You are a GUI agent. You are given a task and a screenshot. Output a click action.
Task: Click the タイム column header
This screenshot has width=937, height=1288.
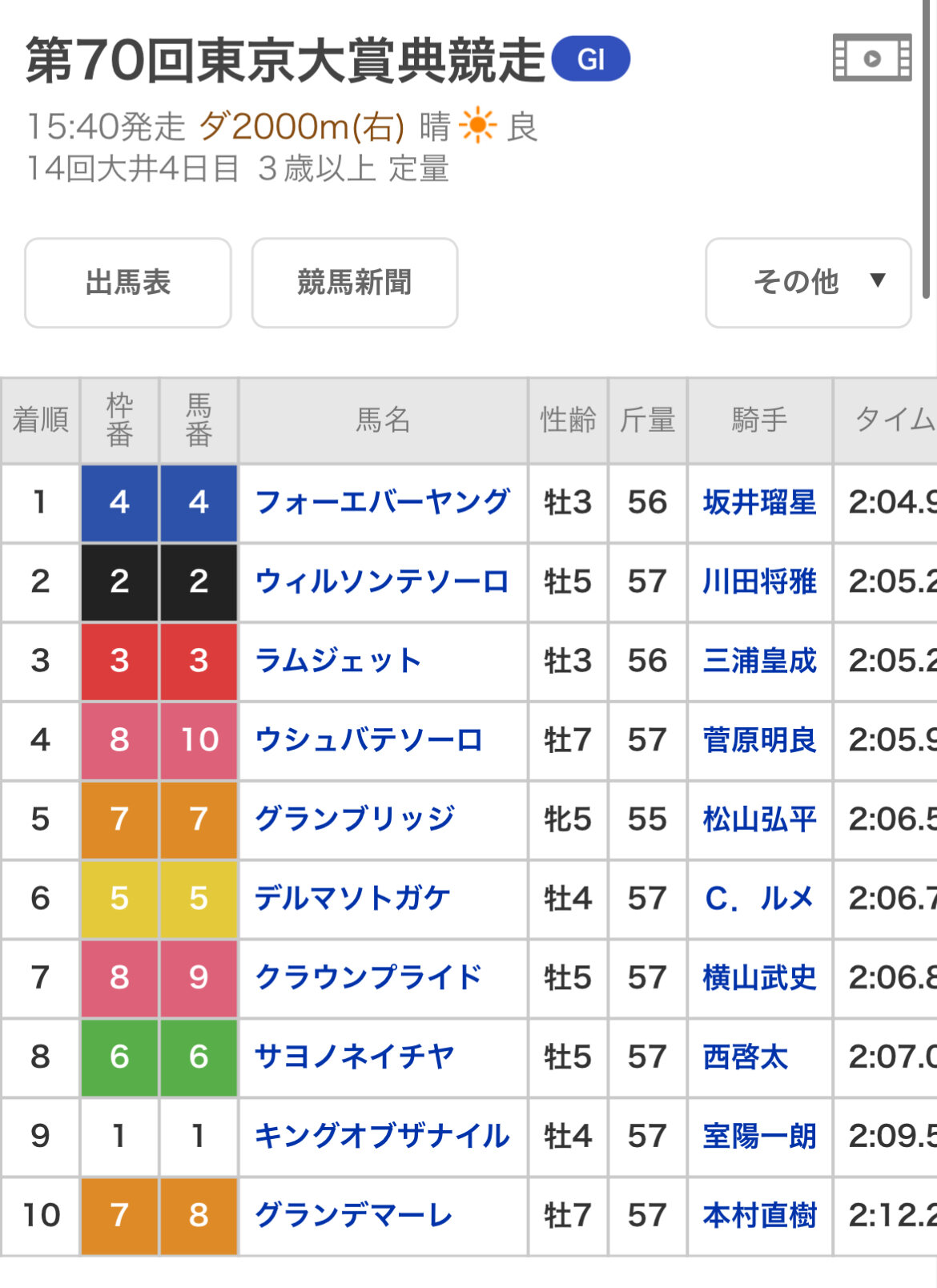click(891, 420)
